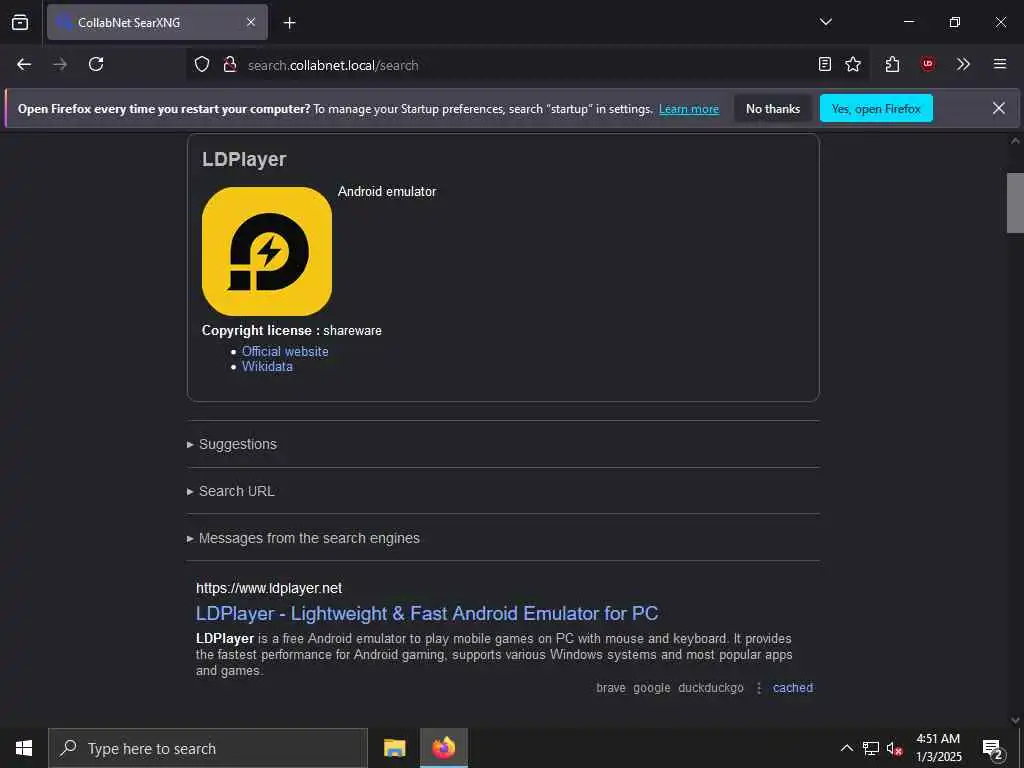
Task: Open the notification center icon
Action: coord(993,749)
